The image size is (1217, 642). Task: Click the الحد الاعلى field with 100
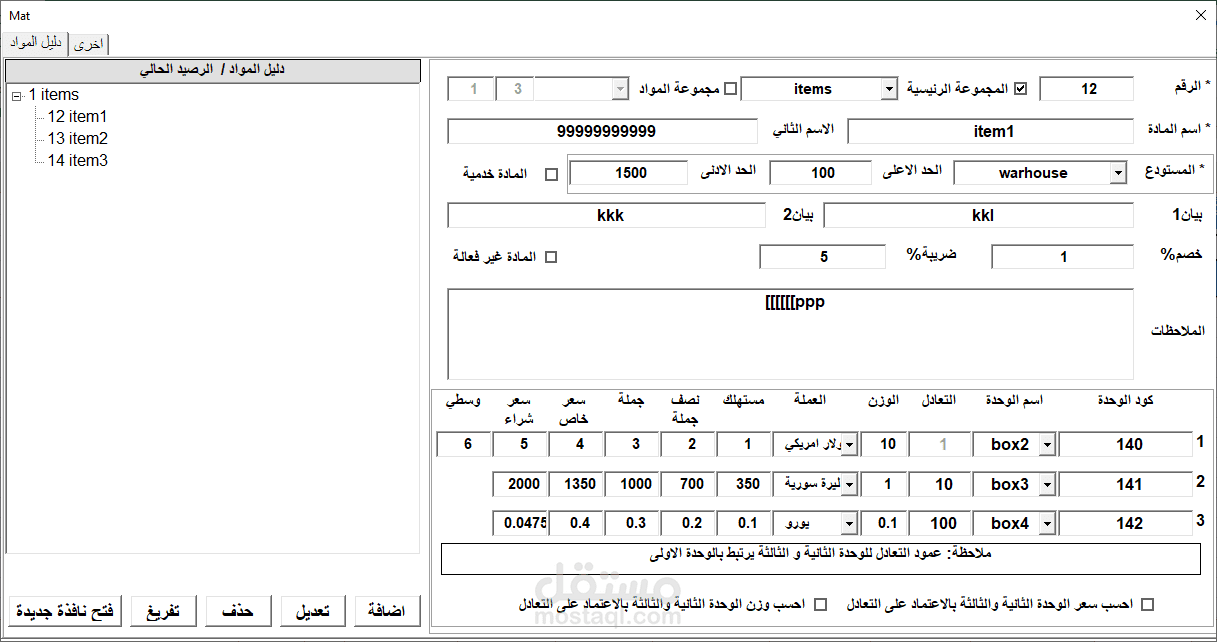820,173
